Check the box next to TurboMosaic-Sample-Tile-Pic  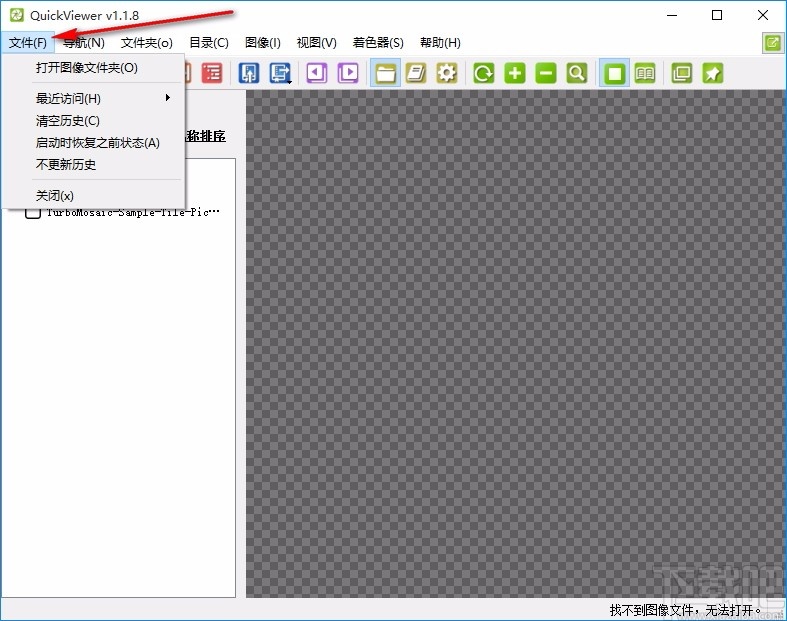[x=33, y=212]
